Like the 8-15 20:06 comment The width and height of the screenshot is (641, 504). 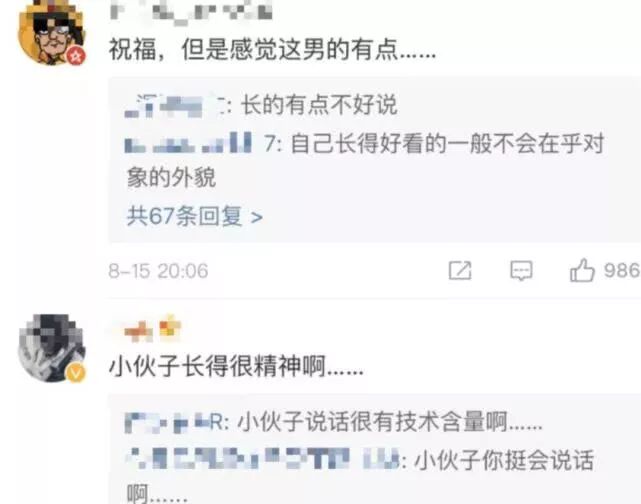(x=582, y=270)
